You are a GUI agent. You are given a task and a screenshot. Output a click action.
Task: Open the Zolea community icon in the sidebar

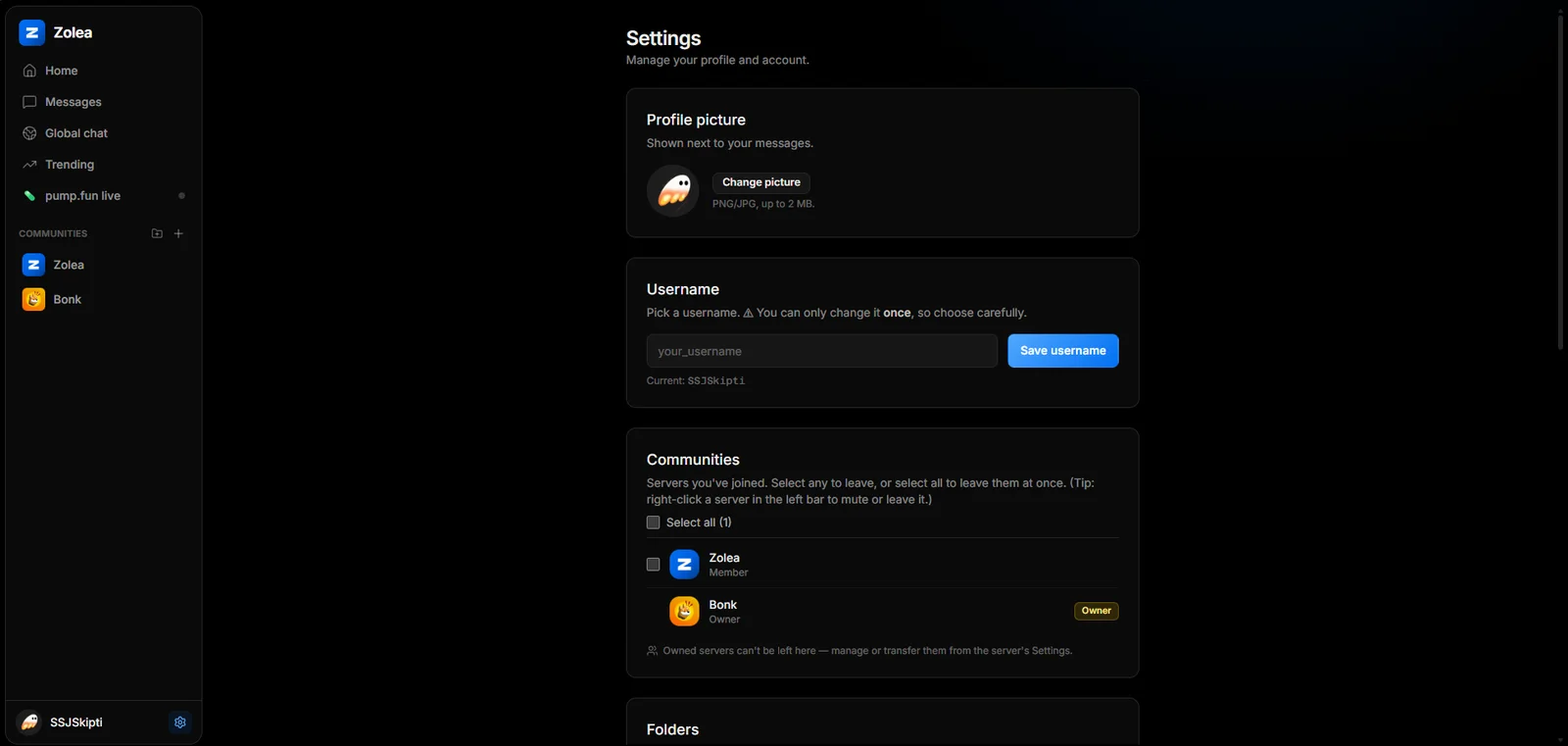(33, 265)
